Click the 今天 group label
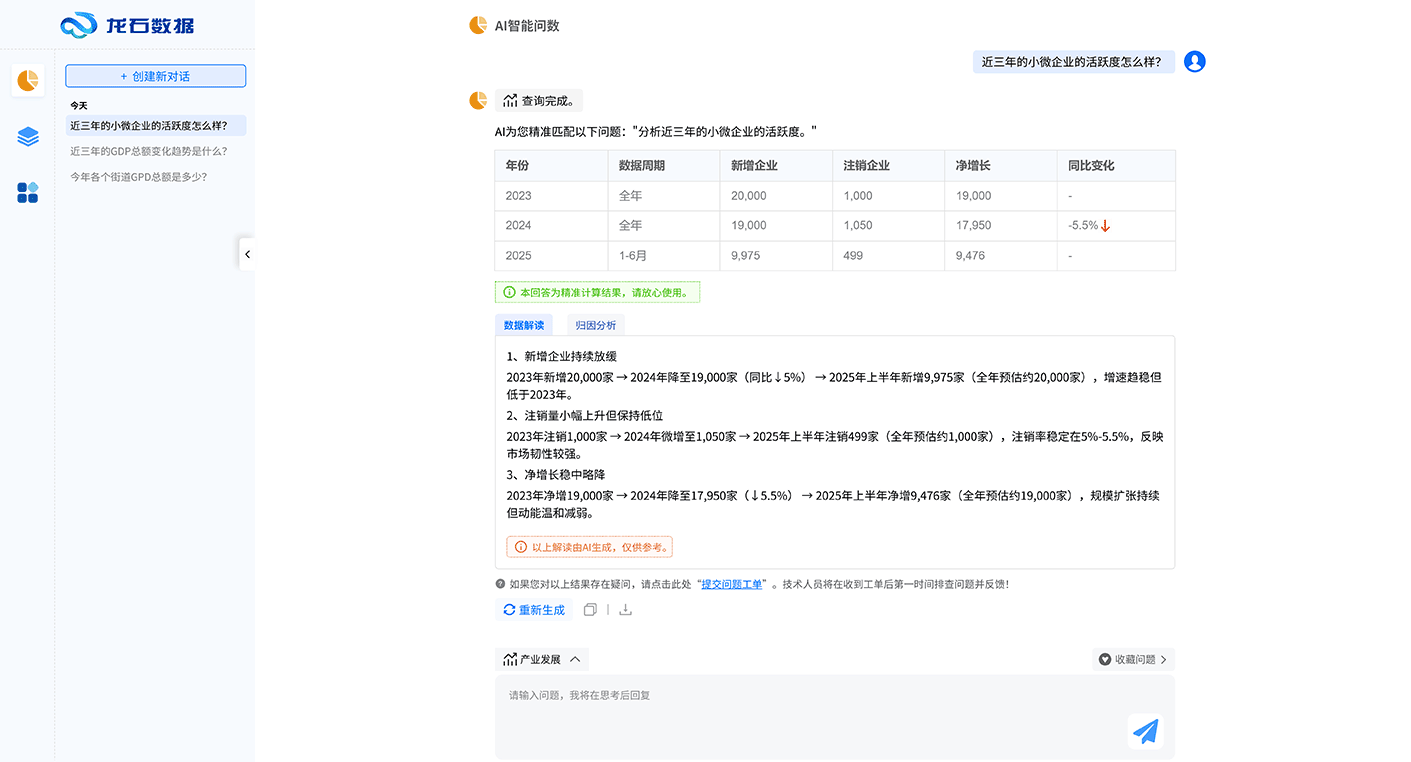Viewport: 1411px width, 762px height. [79, 105]
